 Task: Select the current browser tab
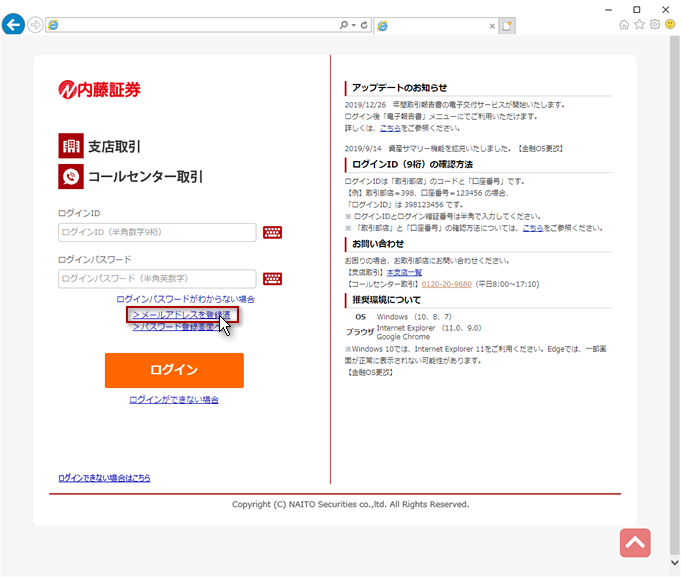pyautogui.click(x=435, y=25)
